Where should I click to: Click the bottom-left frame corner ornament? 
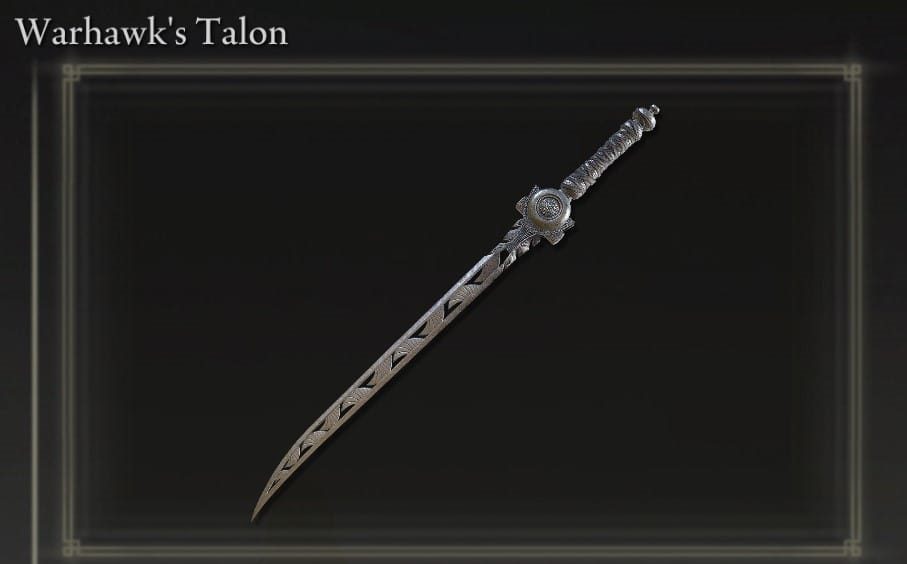(71, 547)
